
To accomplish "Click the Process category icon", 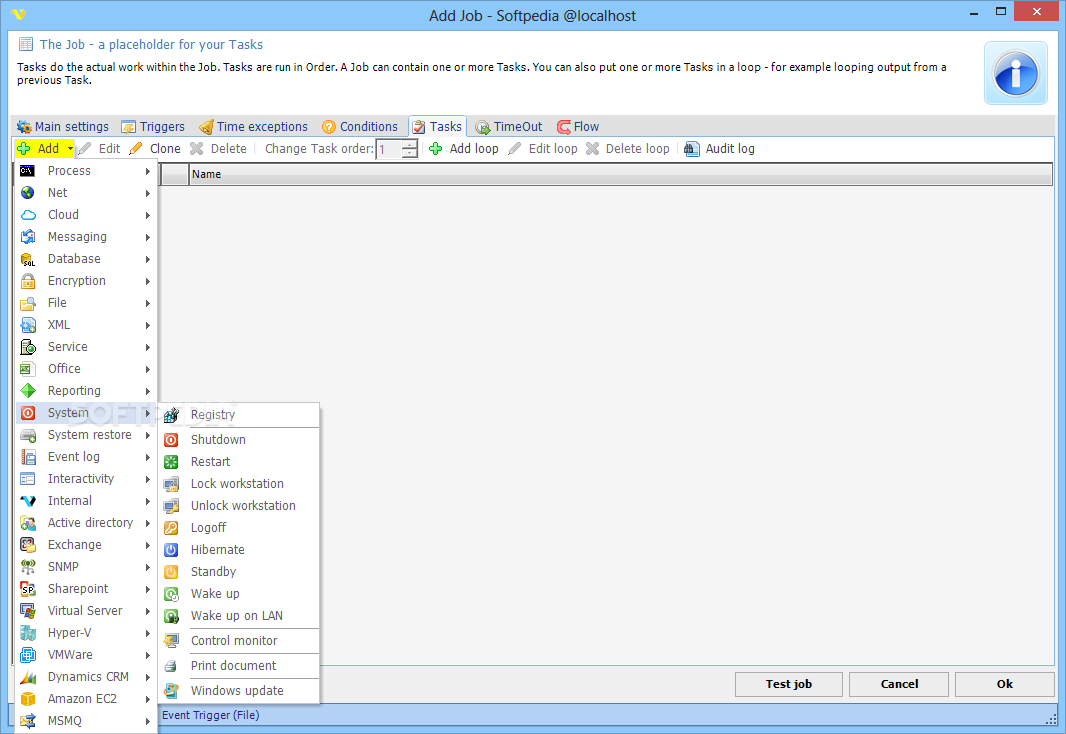I will (27, 171).
